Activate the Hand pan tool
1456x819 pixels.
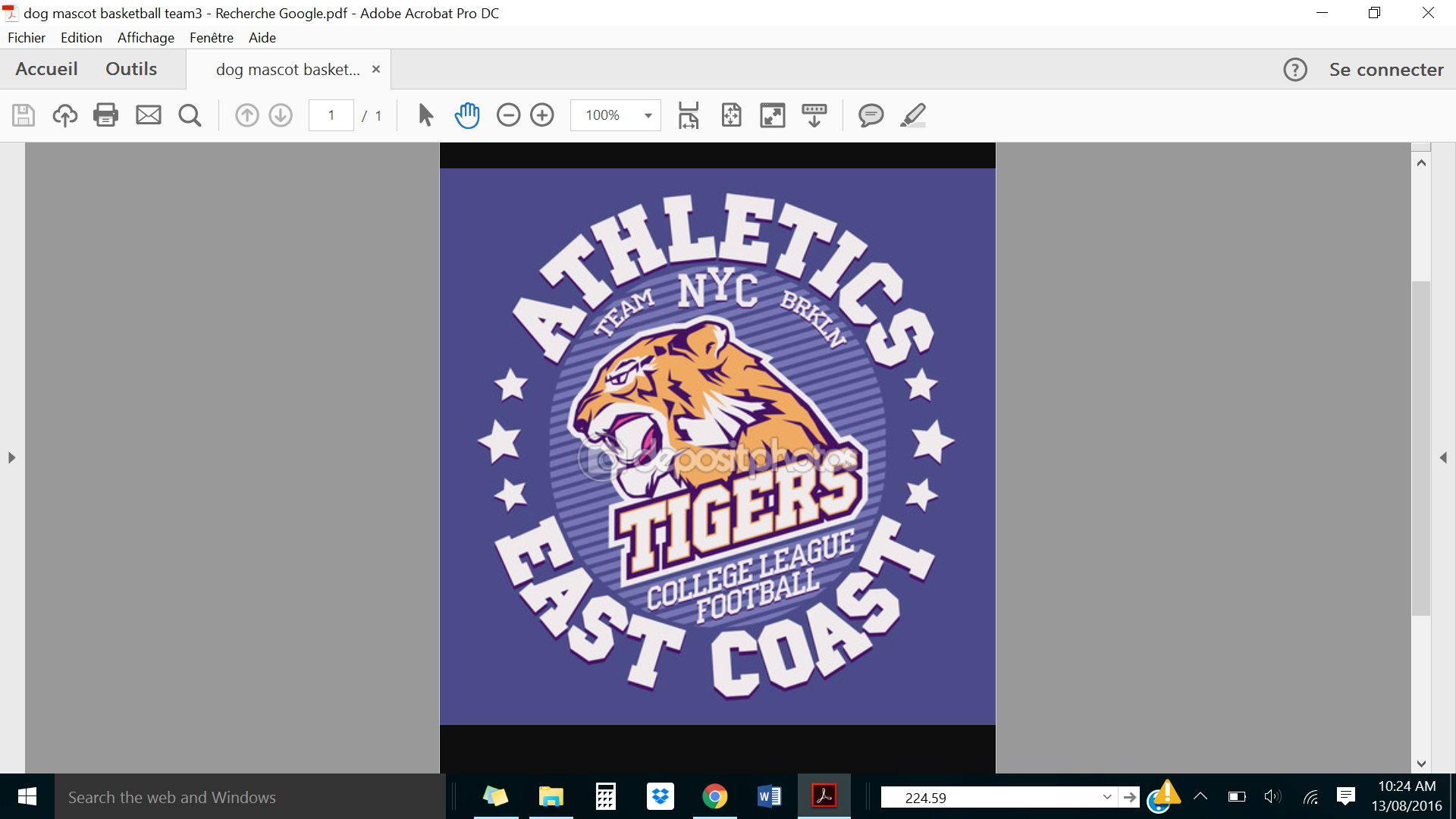coord(467,115)
